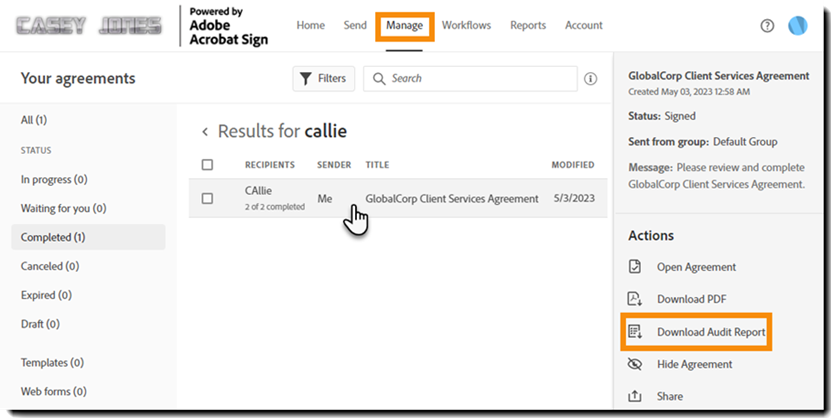The height and width of the screenshot is (418, 831).
Task: Click the Casey Jones logo
Action: click(x=89, y=25)
